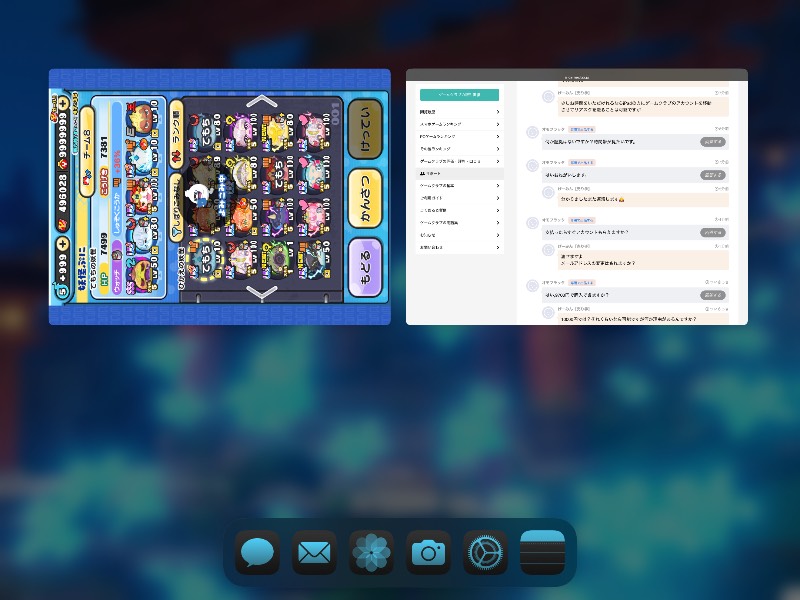Tap the white ghost loading icon
This screenshot has width=800, height=600.
[x=197, y=194]
